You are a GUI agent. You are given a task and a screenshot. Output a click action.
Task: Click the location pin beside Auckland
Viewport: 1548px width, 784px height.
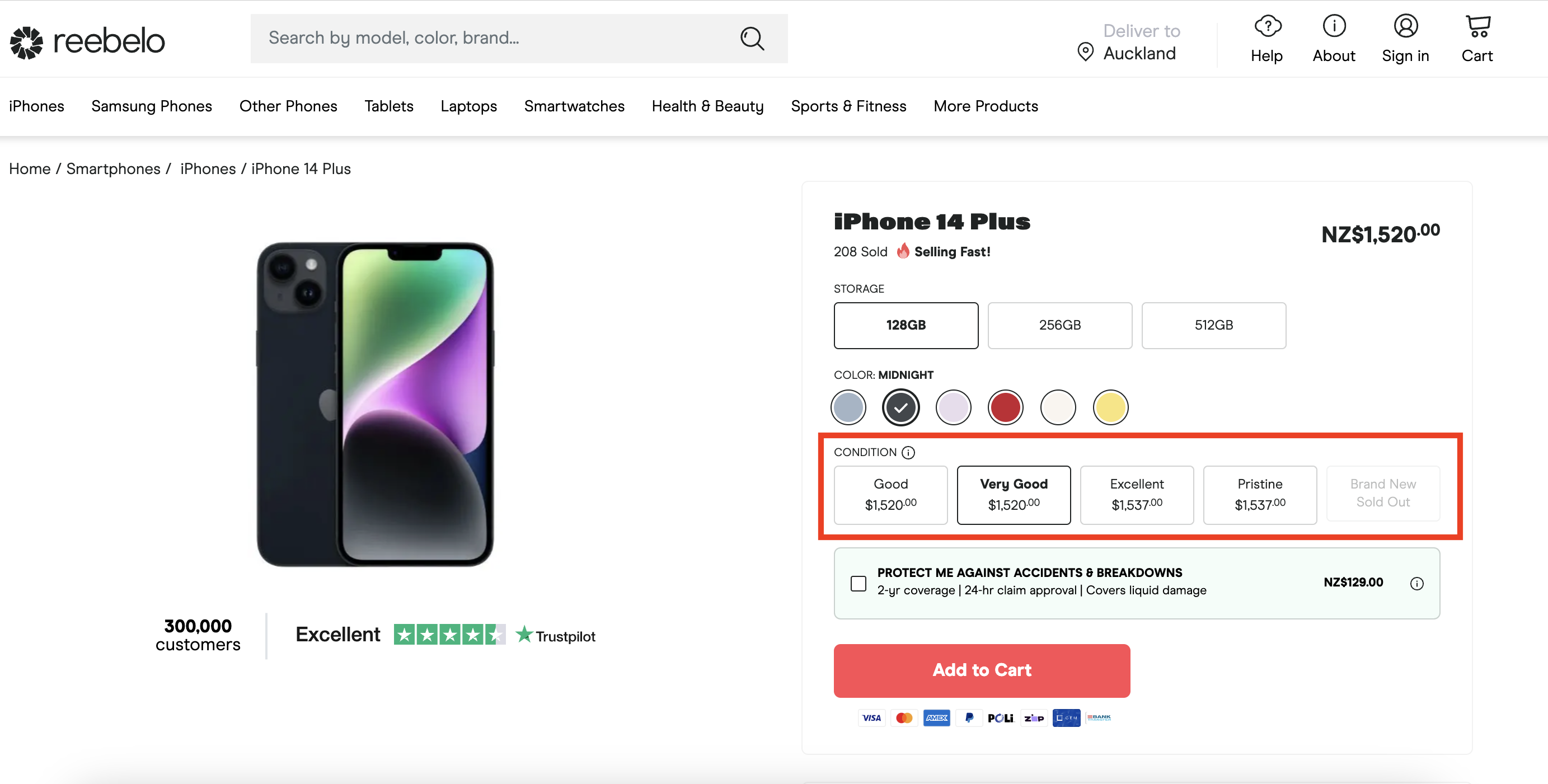[x=1085, y=52]
